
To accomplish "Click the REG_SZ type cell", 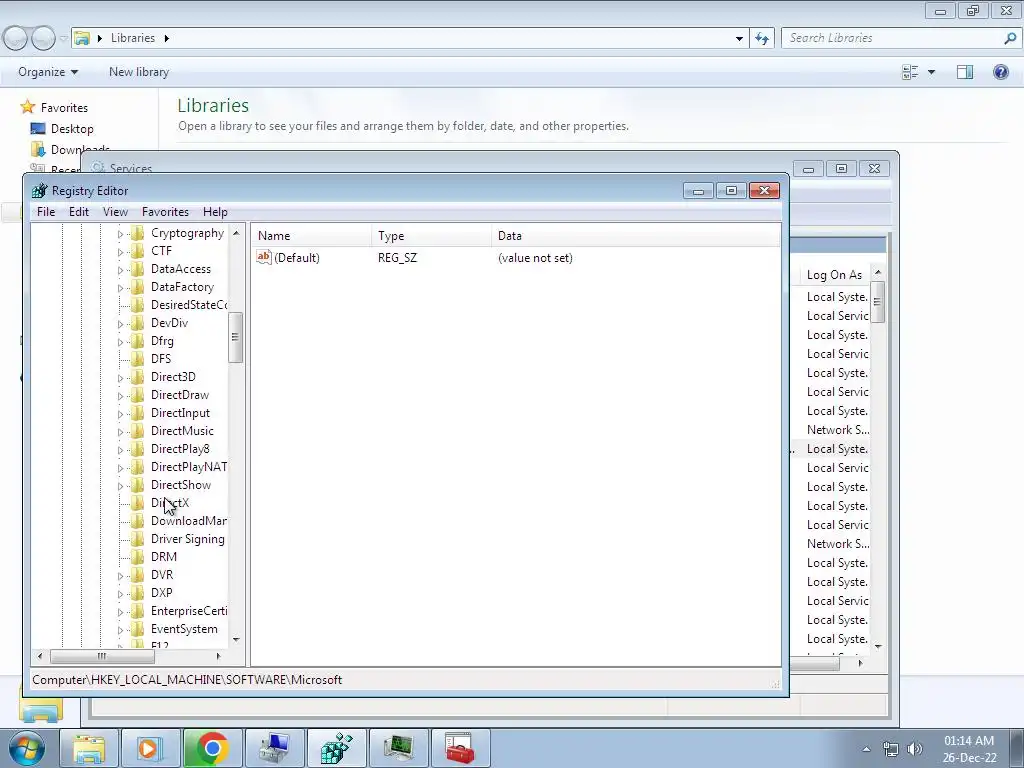I will click(397, 258).
